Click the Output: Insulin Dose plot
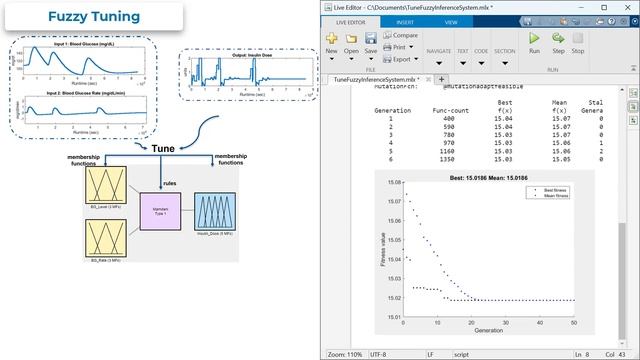 (252, 71)
